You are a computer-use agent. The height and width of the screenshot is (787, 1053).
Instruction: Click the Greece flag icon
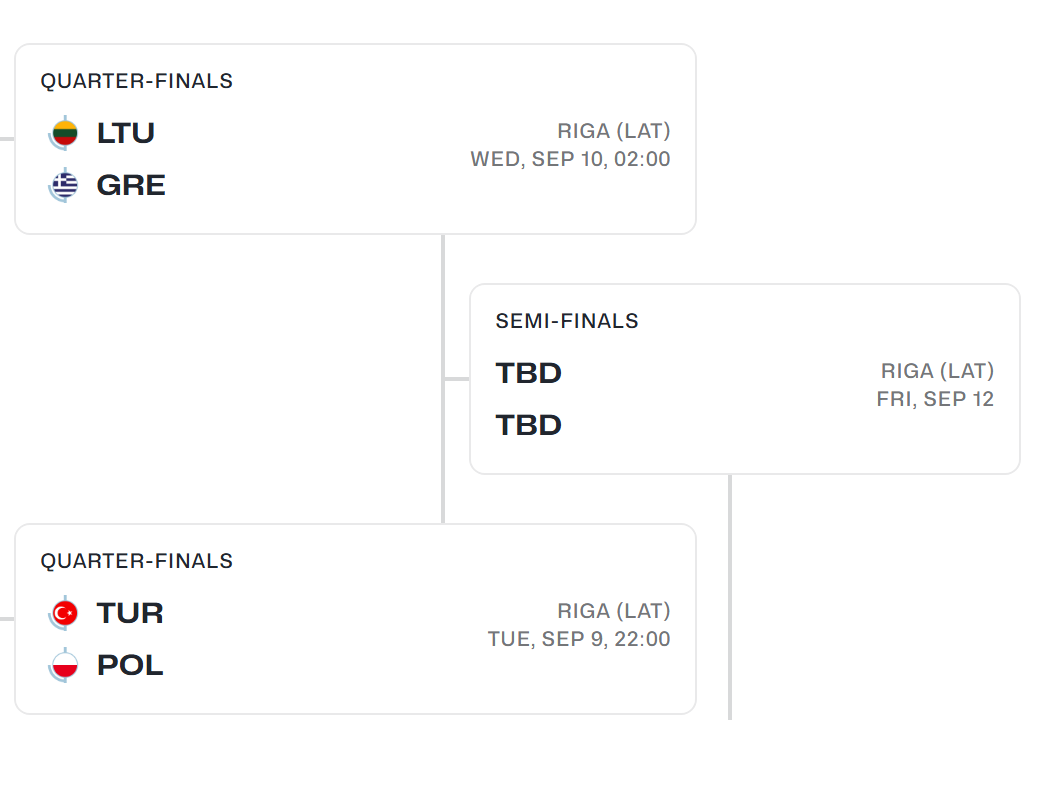[64, 185]
